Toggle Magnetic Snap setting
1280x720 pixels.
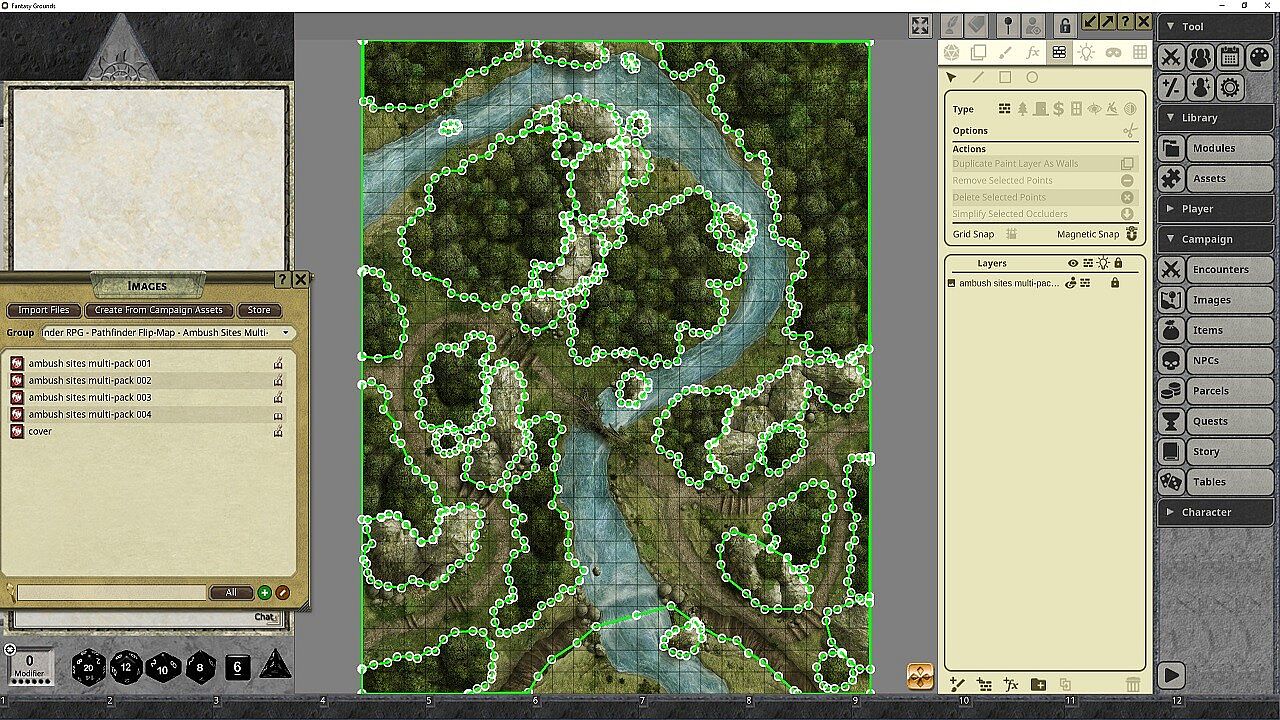click(1132, 234)
